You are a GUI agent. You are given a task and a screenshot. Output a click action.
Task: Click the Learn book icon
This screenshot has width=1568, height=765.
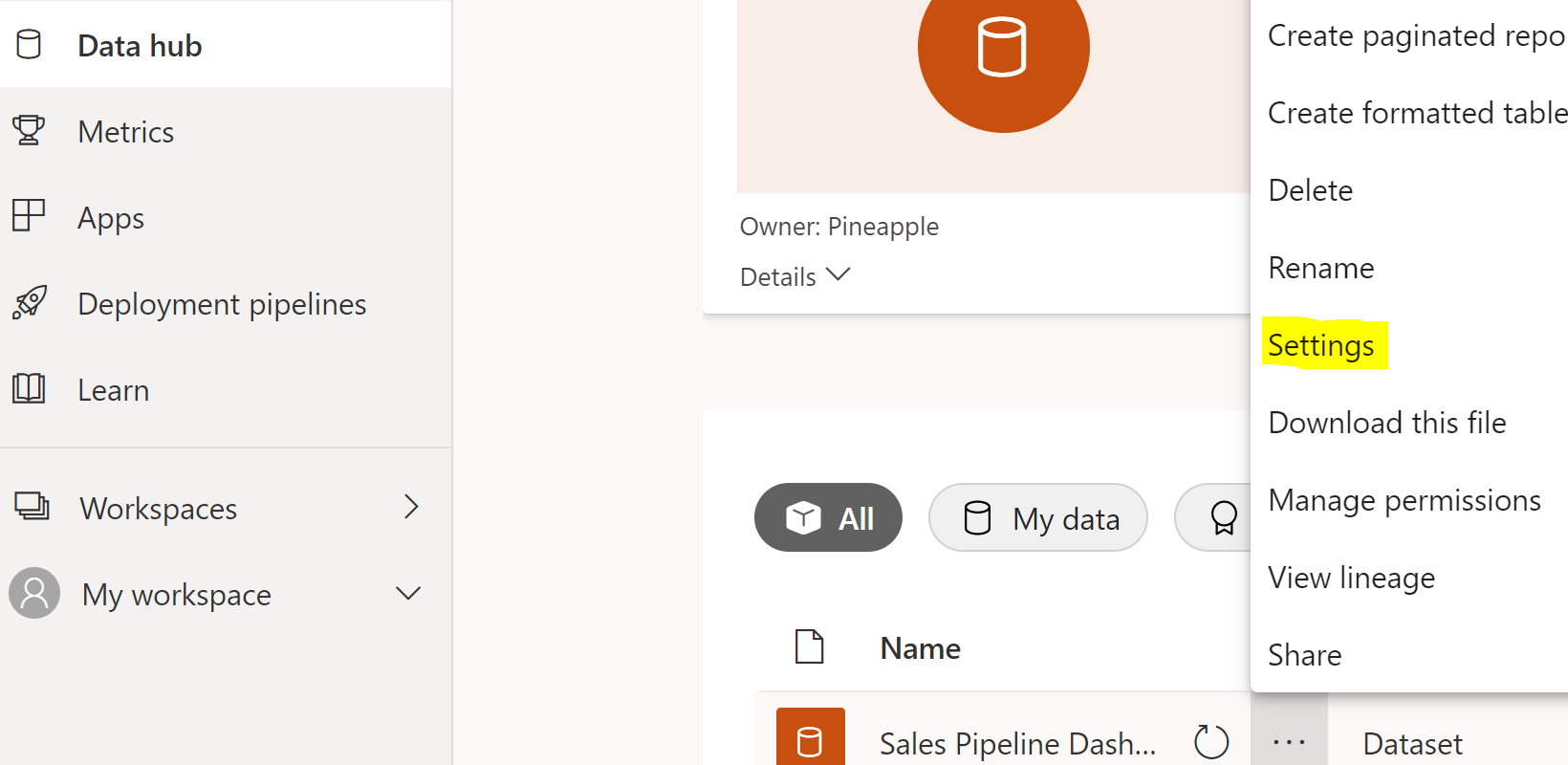point(29,388)
